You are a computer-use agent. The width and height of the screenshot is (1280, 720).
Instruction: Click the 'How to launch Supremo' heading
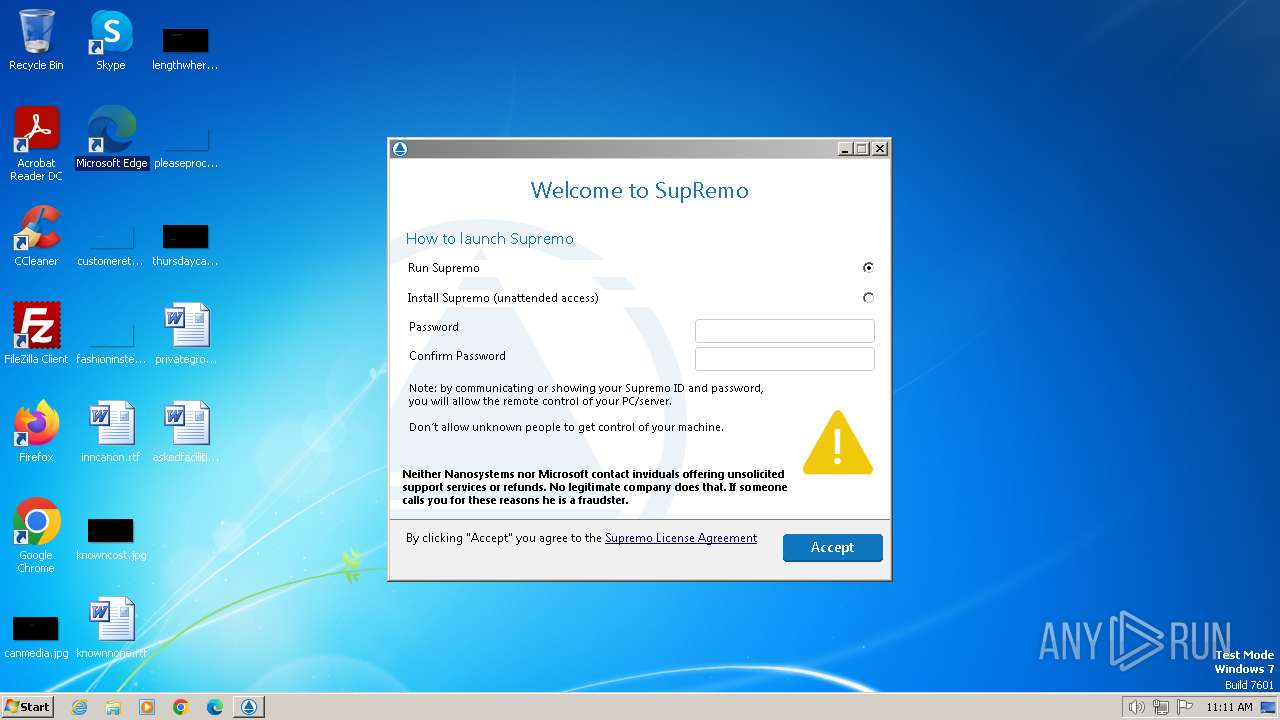tap(490, 239)
